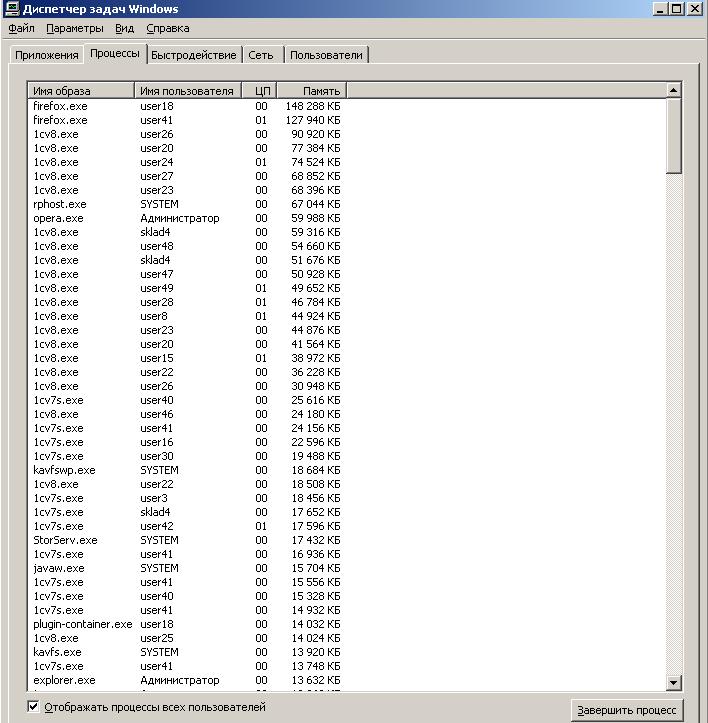708x723 pixels.
Task: Click memory value 30 948 КБ
Action: pyautogui.click(x=315, y=386)
